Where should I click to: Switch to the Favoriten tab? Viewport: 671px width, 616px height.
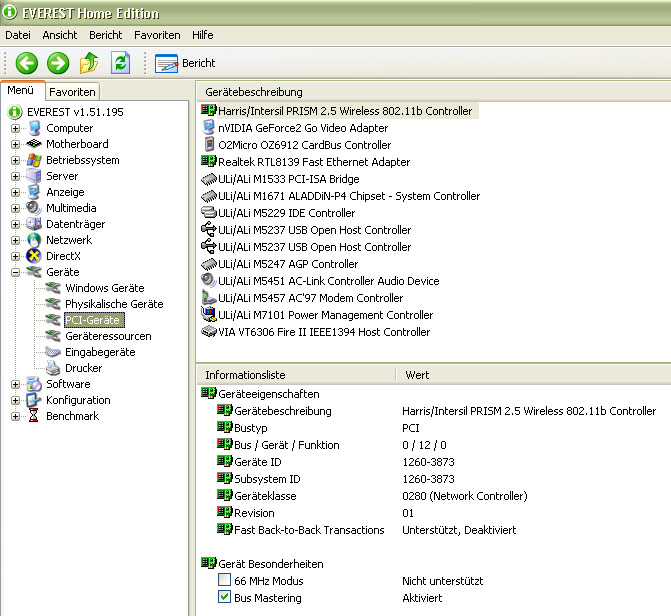pyautogui.click(x=72, y=92)
